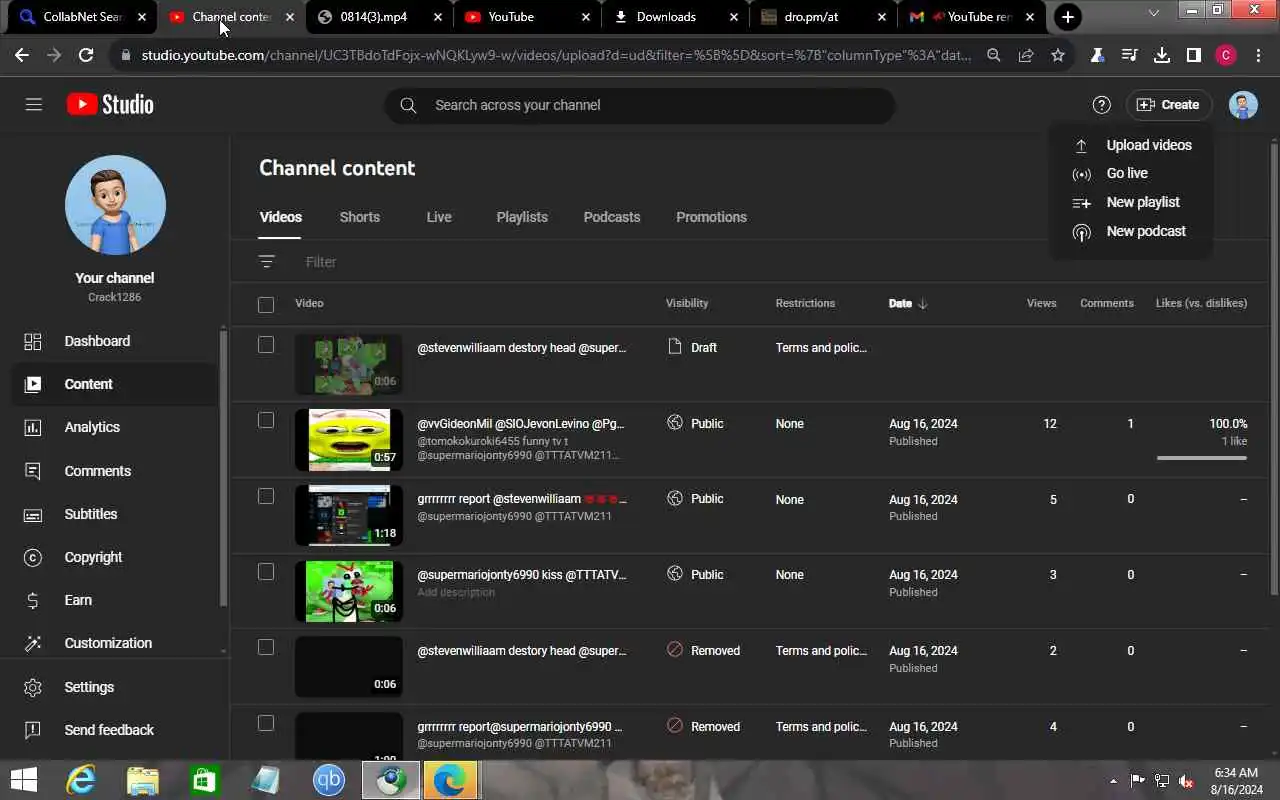Click the Views column header
Screen dimensions: 1280x800
(1041, 303)
